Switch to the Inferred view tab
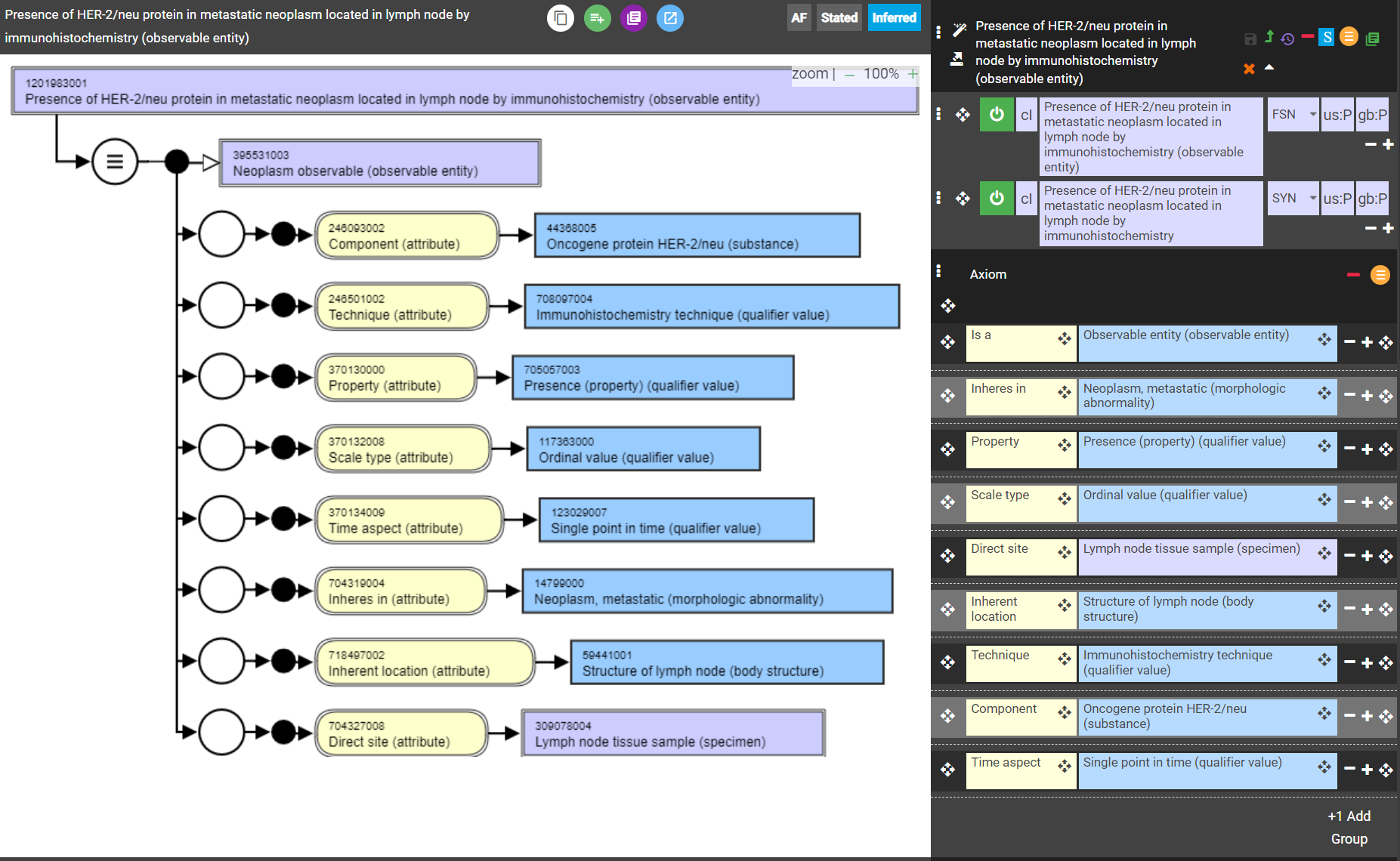The width and height of the screenshot is (1400, 861). coord(894,18)
